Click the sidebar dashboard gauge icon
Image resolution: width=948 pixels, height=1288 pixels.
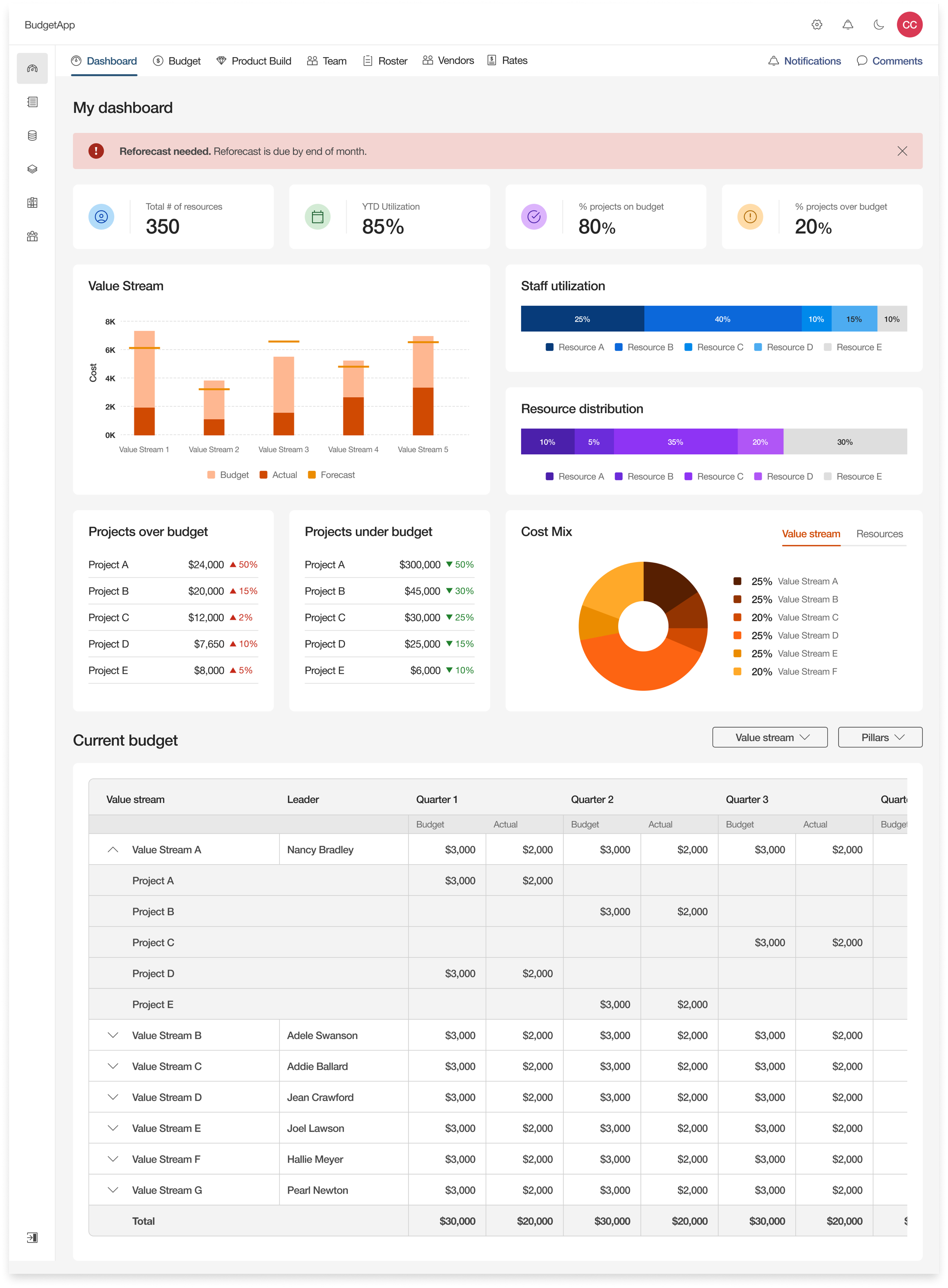pyautogui.click(x=32, y=68)
